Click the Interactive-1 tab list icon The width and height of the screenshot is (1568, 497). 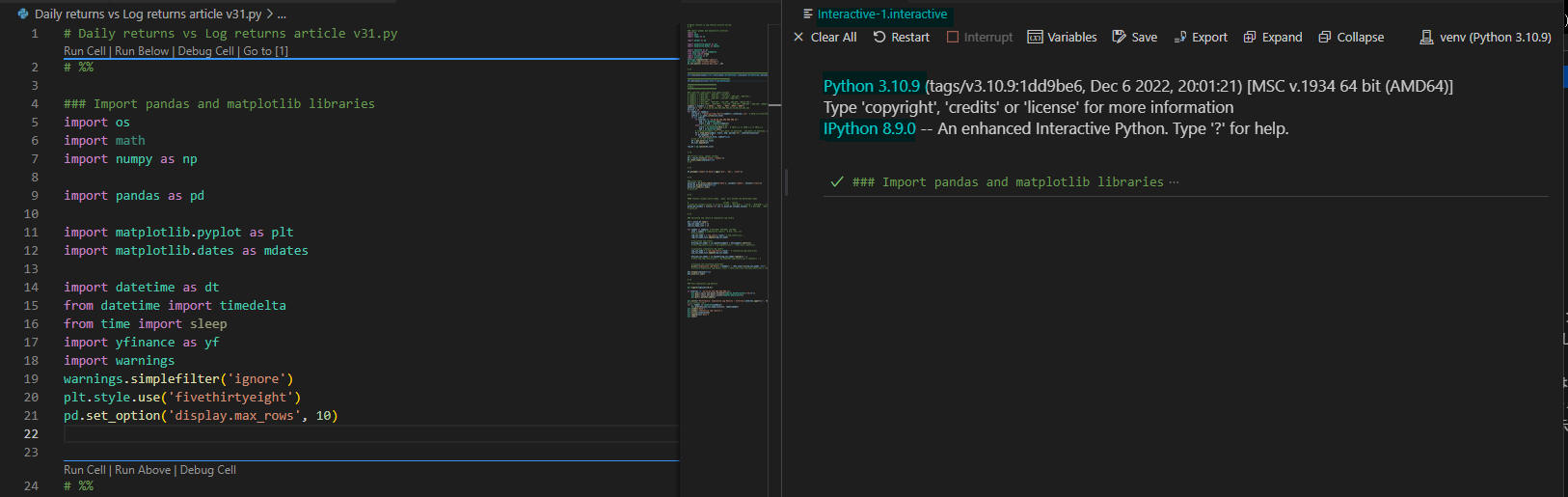[808, 14]
